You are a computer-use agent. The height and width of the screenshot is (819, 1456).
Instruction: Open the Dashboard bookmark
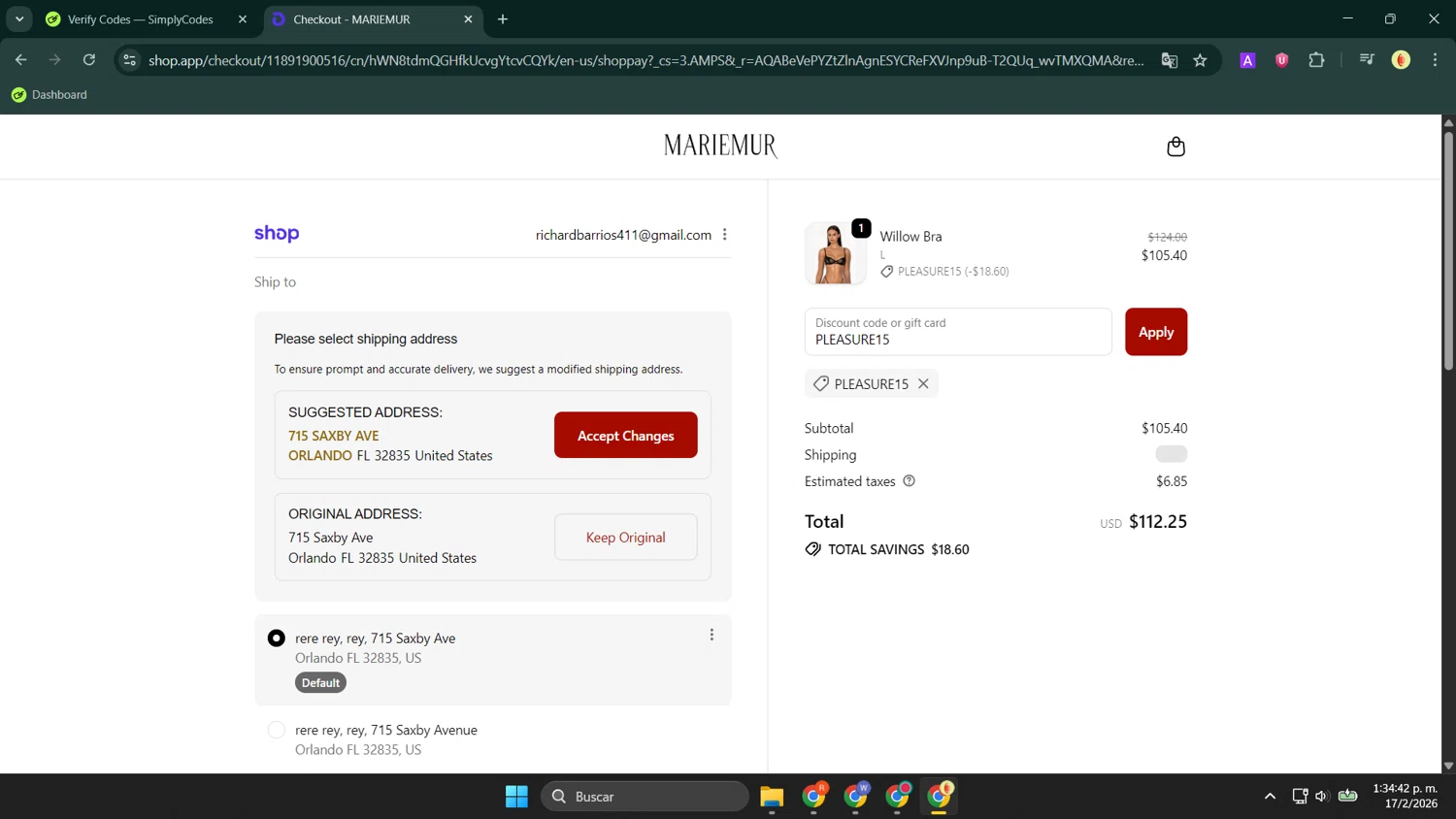tap(49, 95)
